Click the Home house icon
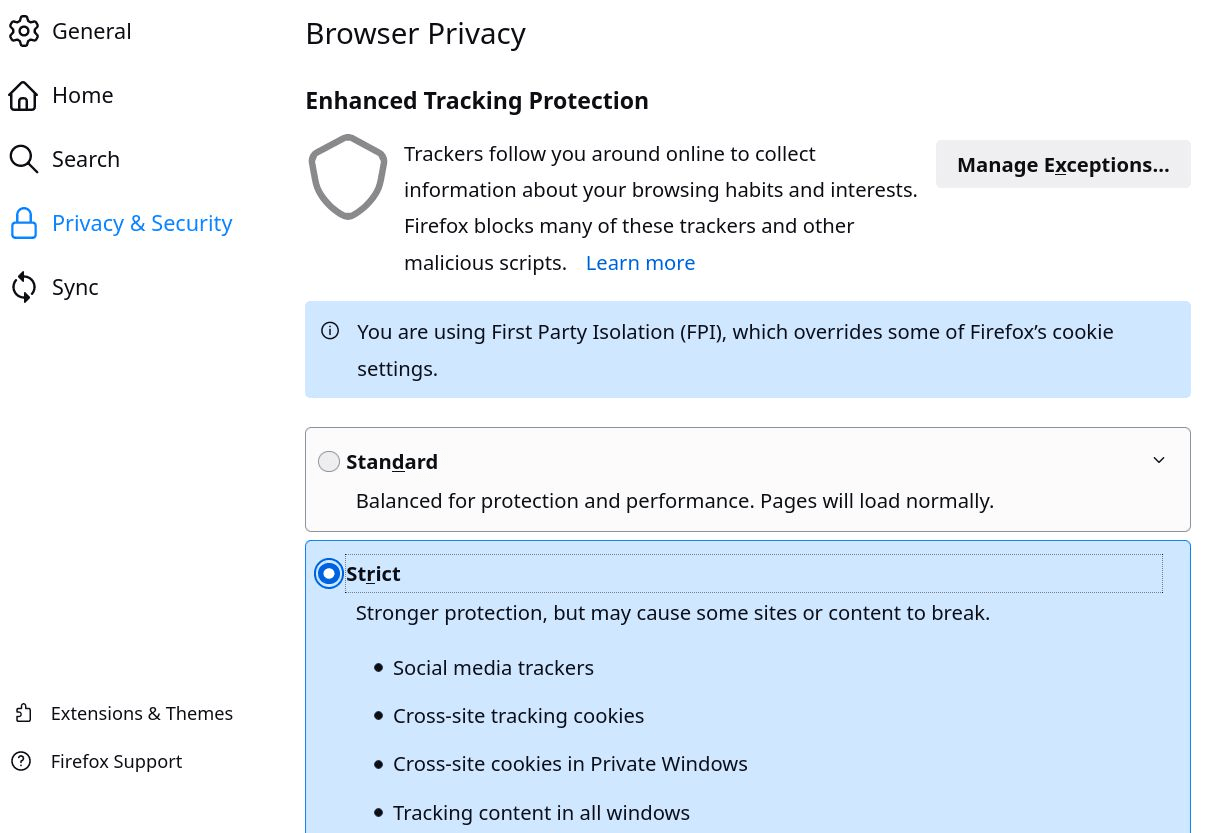This screenshot has height=833, width=1208. pyautogui.click(x=24, y=95)
